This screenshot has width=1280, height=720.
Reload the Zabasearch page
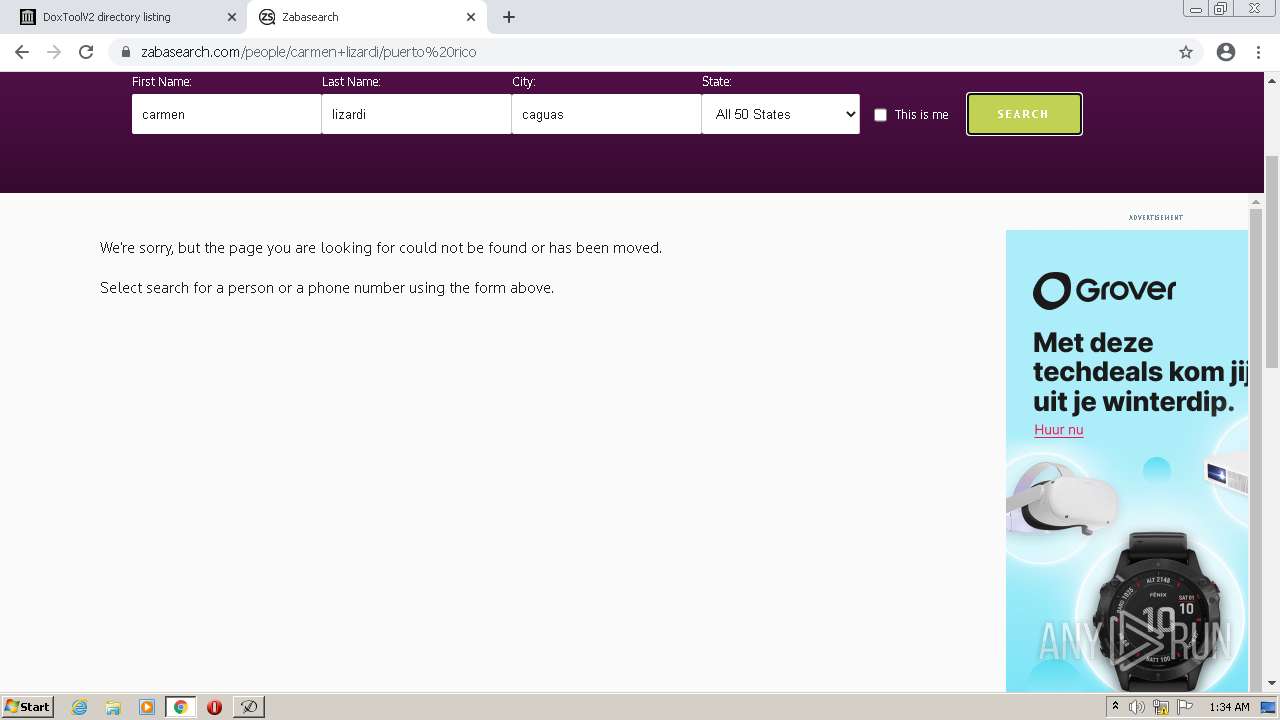point(86,52)
